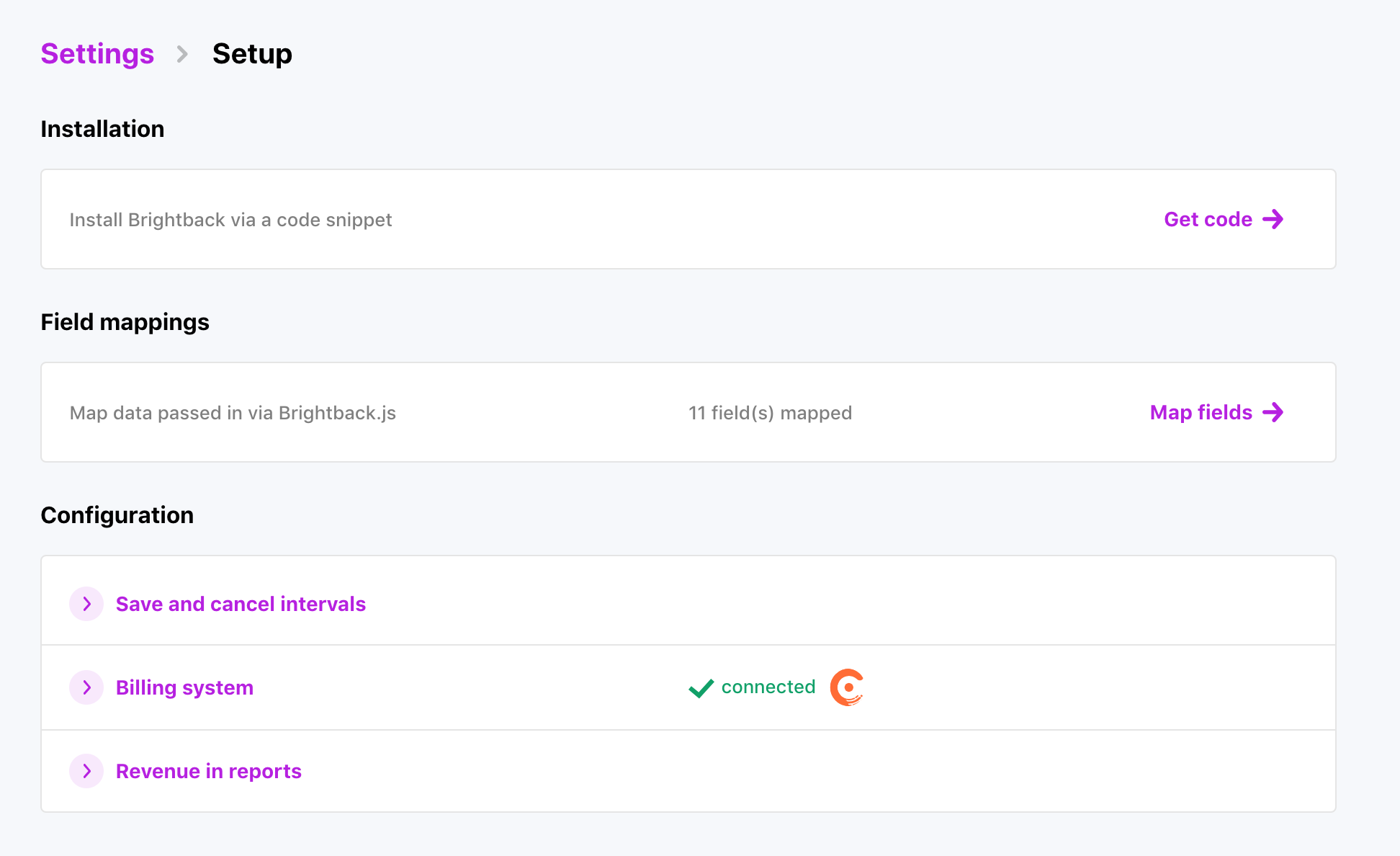Click the Field mappings card

pos(688,412)
